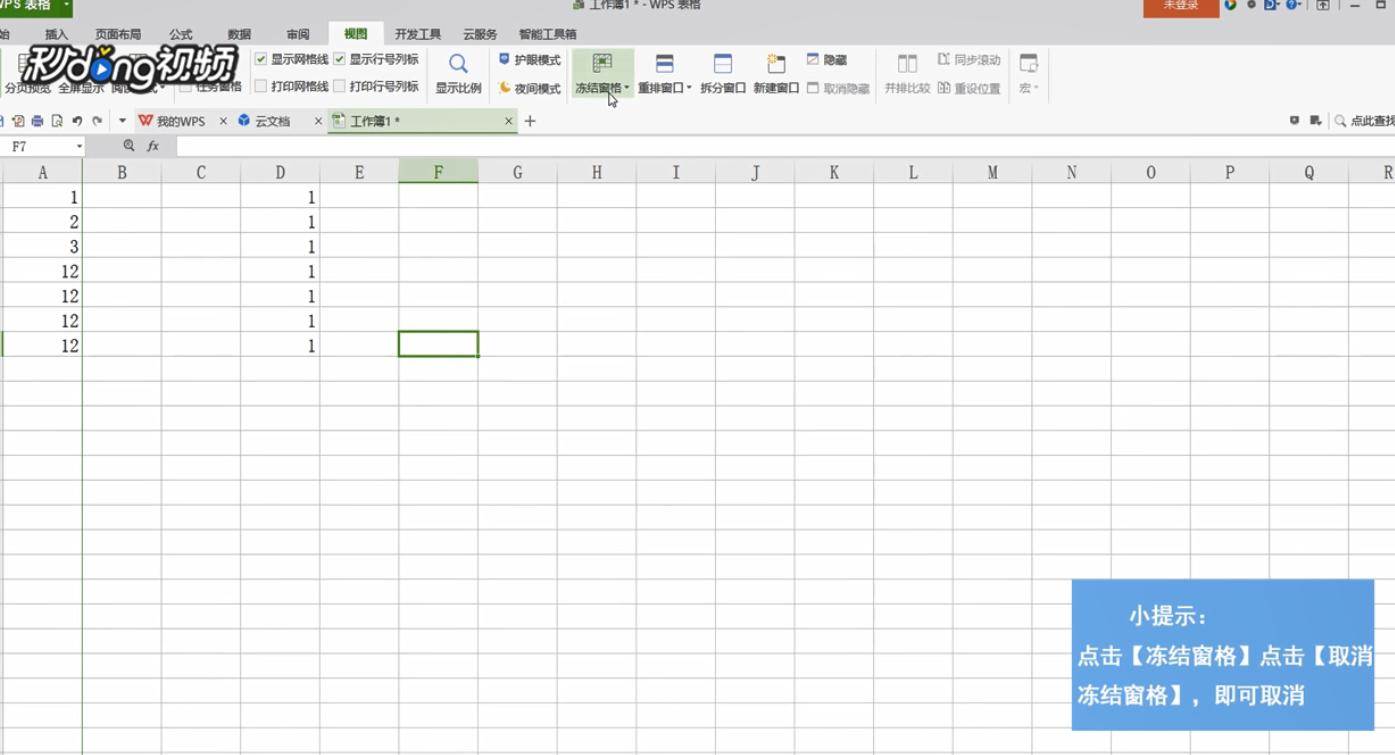Hide the window with 隐藏
Image resolution: width=1395 pixels, height=755 pixels.
(x=827, y=60)
